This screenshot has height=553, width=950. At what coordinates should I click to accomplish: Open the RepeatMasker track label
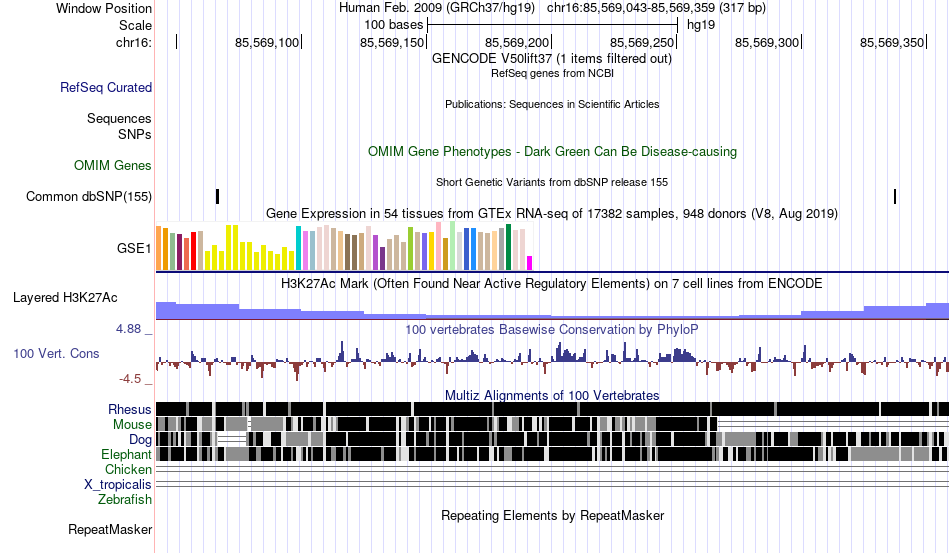tap(110, 529)
